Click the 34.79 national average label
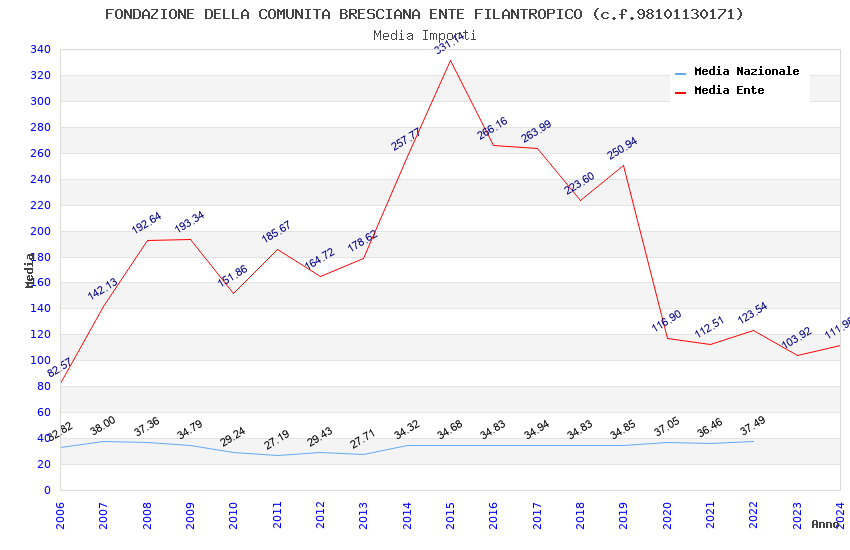This screenshot has height=550, width=850. (189, 430)
